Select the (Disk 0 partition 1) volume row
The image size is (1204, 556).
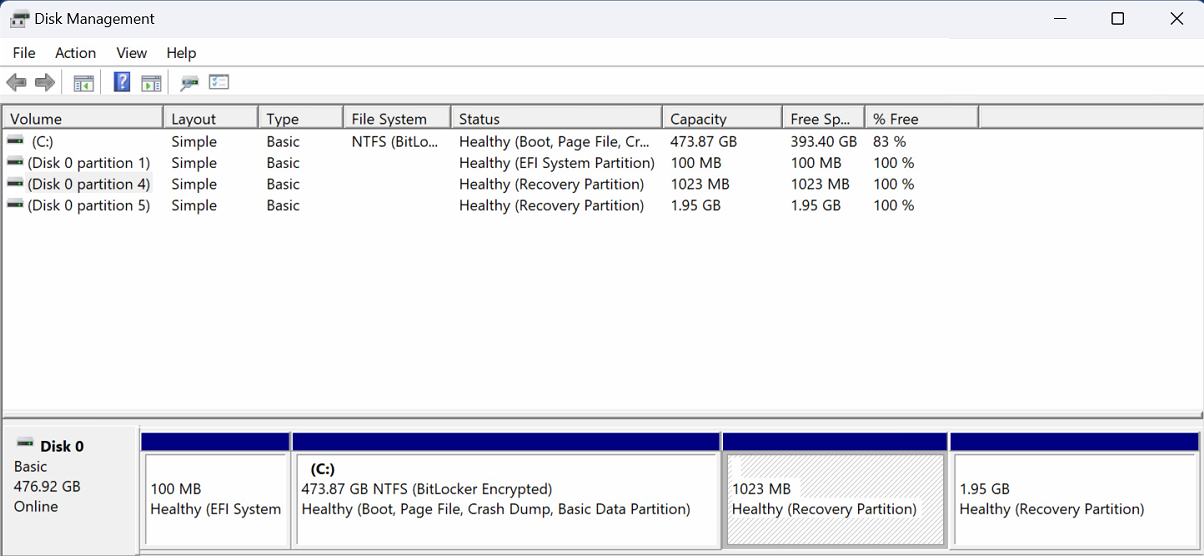pyautogui.click(x=490, y=163)
